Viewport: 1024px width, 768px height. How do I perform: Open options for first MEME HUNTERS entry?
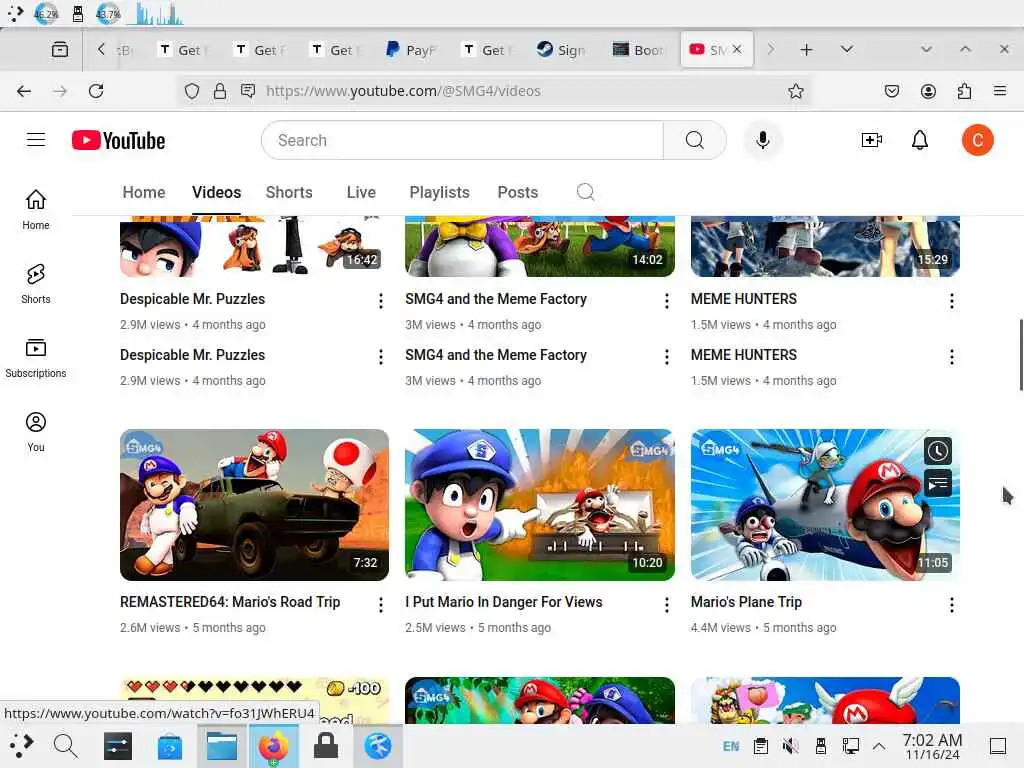952,300
